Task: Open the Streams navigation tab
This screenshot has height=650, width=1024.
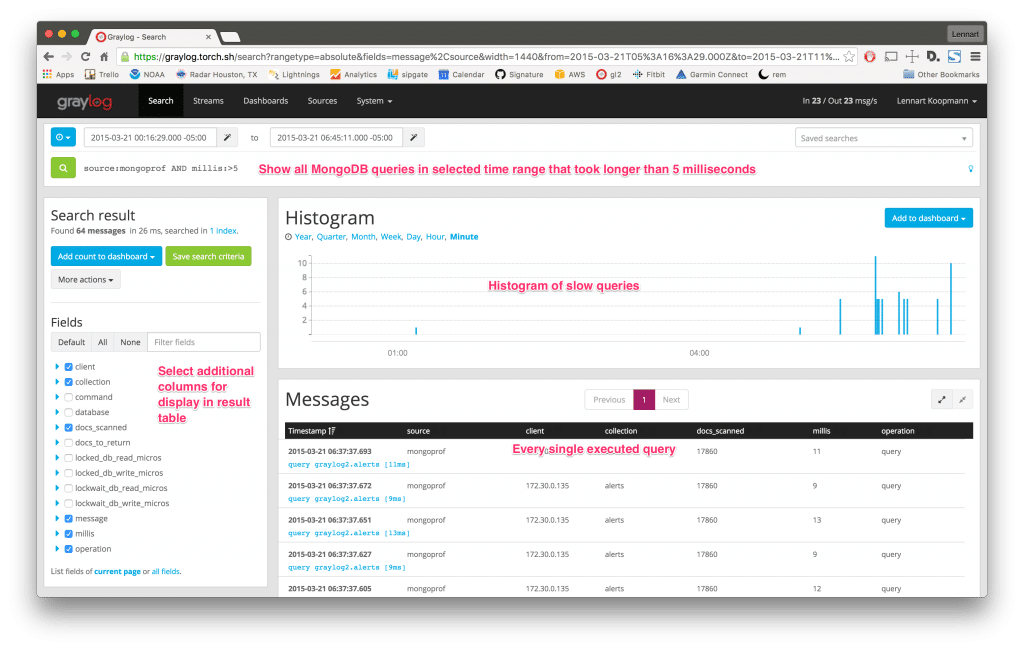Action: click(x=208, y=101)
